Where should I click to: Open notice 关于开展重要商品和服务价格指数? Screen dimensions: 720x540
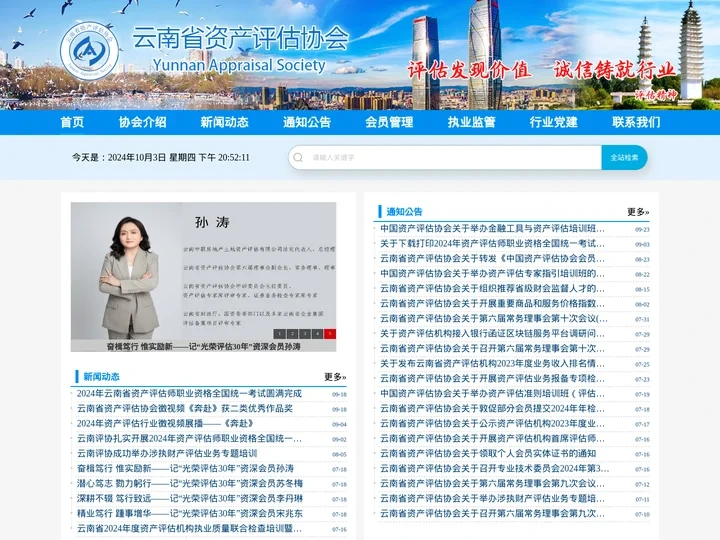click(x=492, y=304)
